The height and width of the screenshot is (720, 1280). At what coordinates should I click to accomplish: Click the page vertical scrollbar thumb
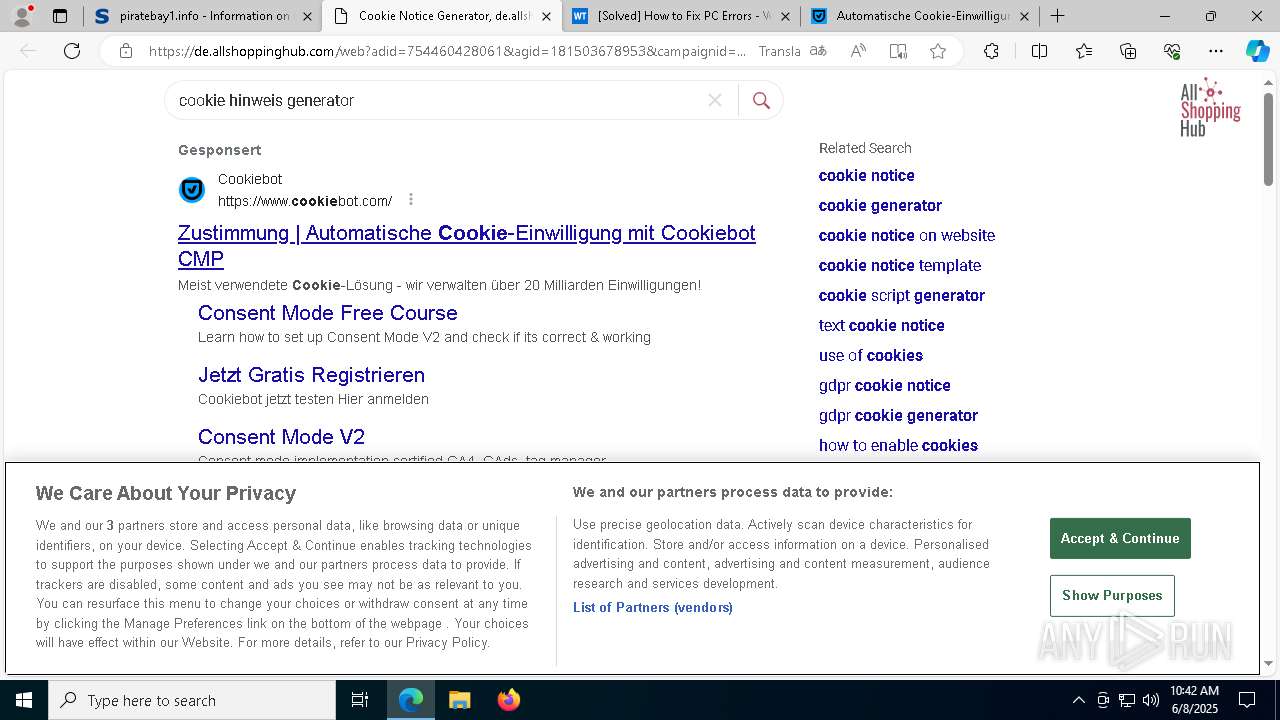[1268, 138]
